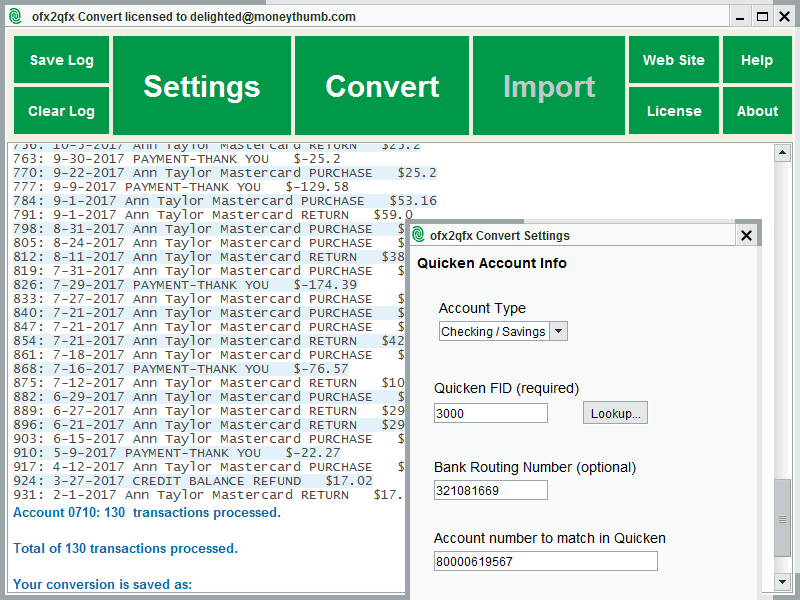Click the log scrollbar up arrow
Screen dimensions: 800x600
pyautogui.click(x=782, y=152)
